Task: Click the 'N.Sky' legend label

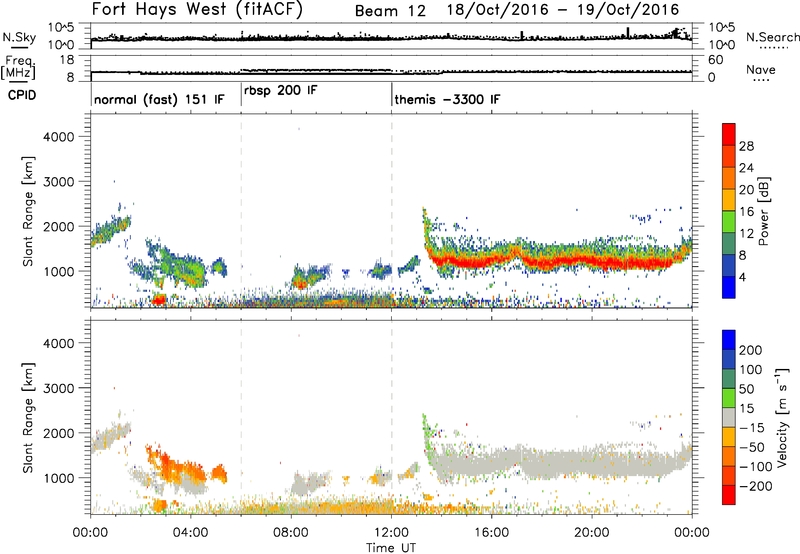Action: (19, 37)
